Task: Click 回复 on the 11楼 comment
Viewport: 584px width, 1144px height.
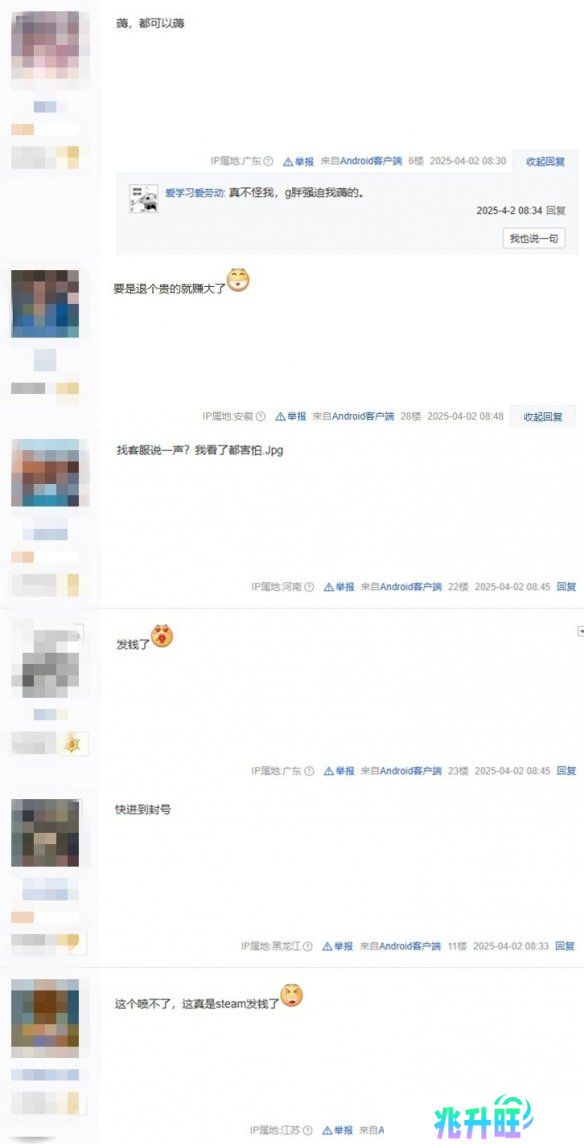Action: [565, 946]
